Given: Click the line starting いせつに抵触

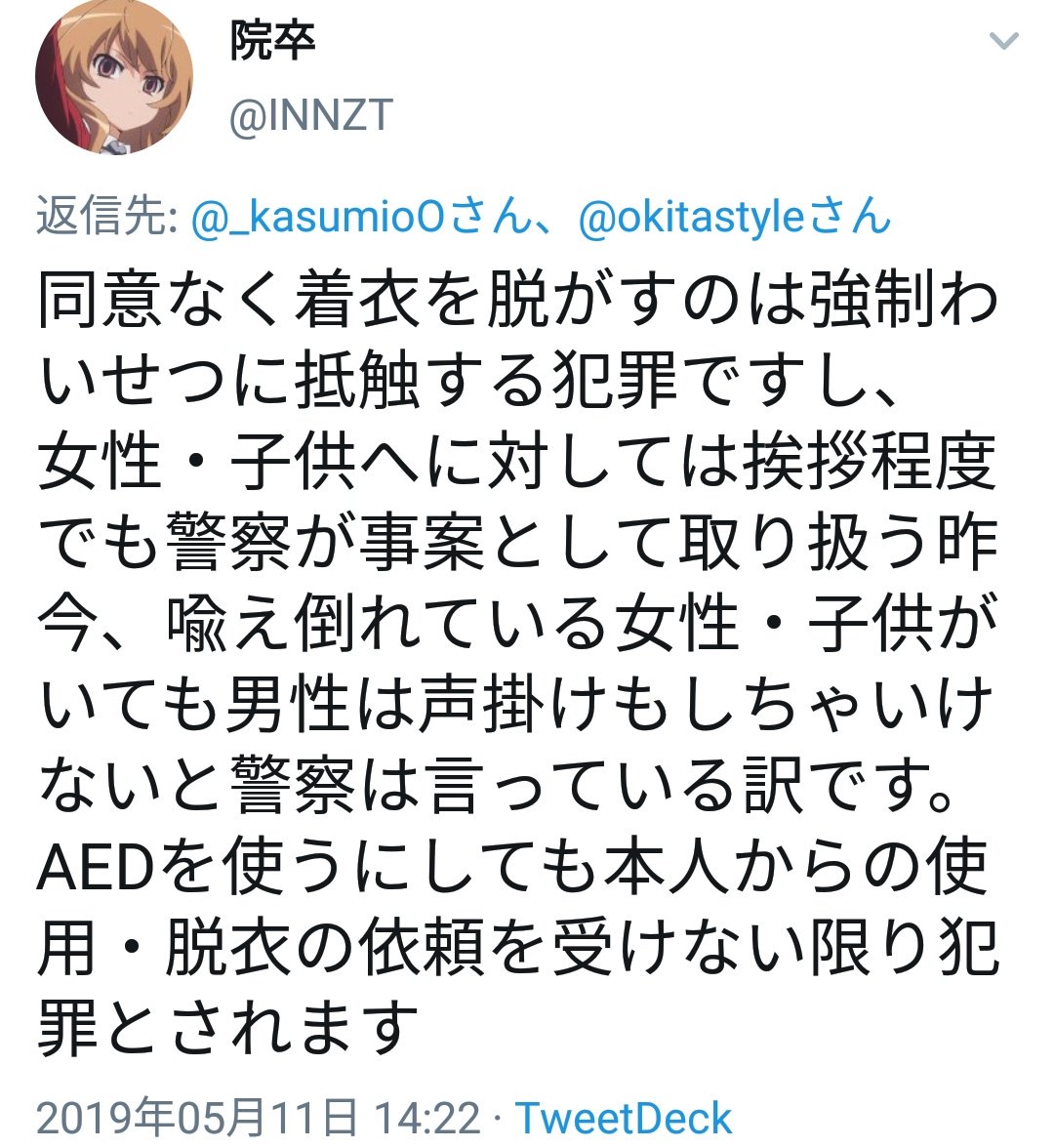Looking at the screenshot, I should coord(468,381).
